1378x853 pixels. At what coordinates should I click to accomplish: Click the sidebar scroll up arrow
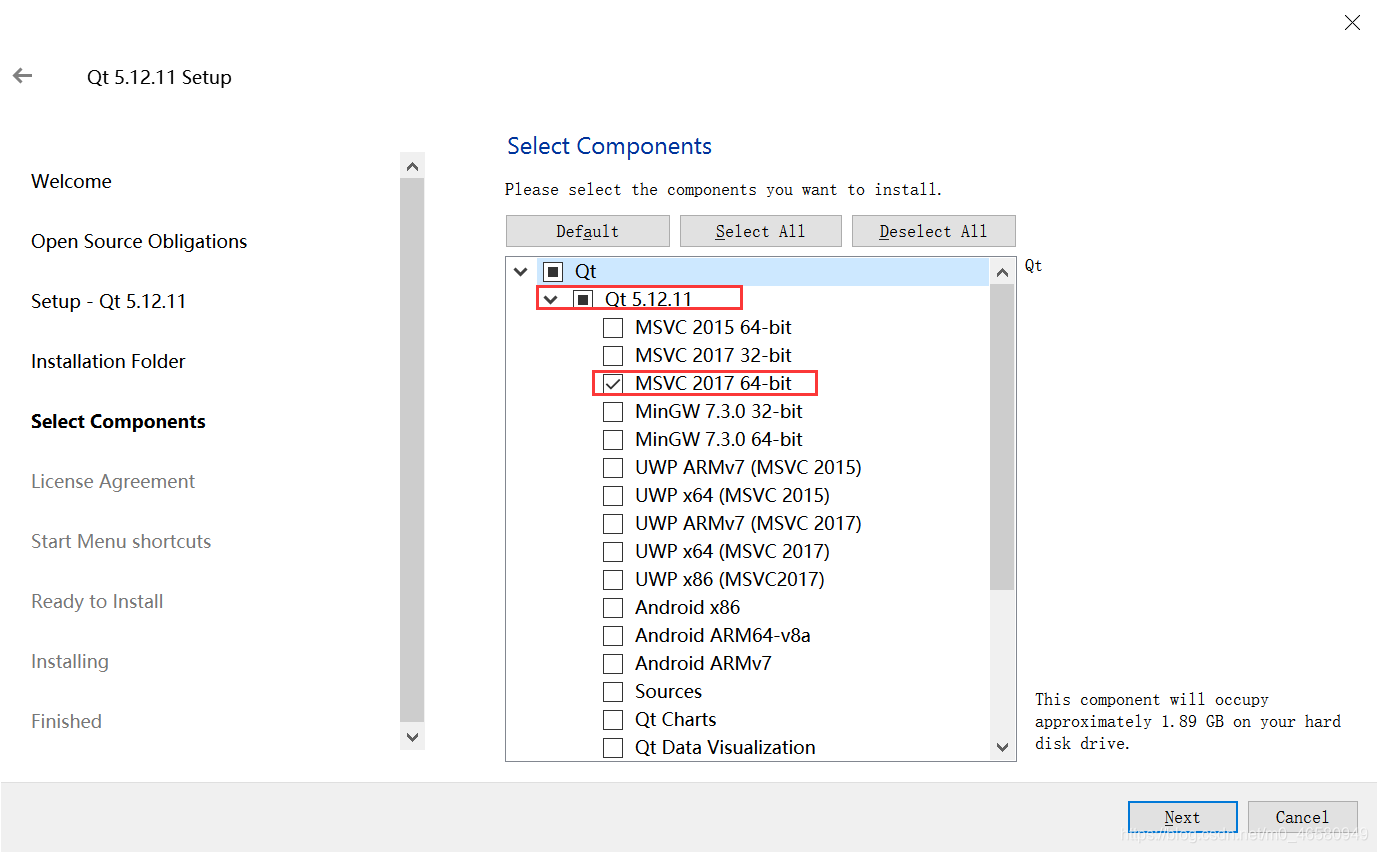click(x=412, y=166)
